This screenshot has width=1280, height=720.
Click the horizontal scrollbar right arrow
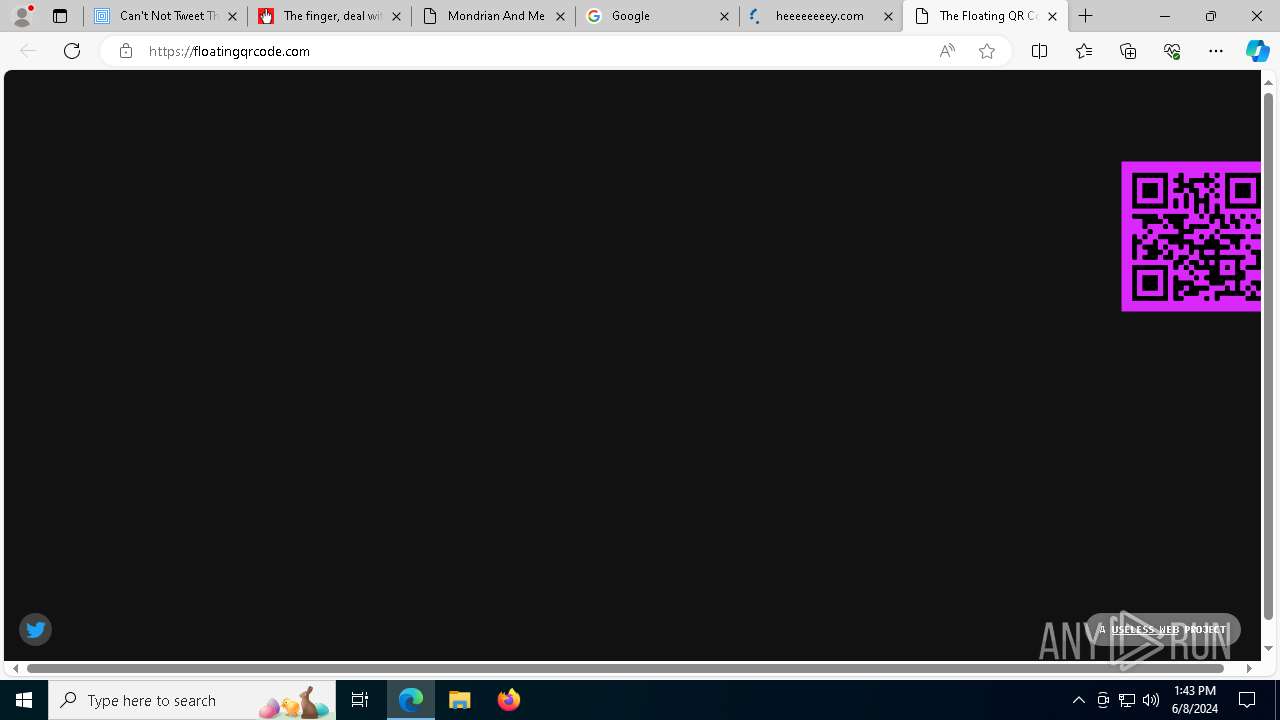click(x=1249, y=668)
